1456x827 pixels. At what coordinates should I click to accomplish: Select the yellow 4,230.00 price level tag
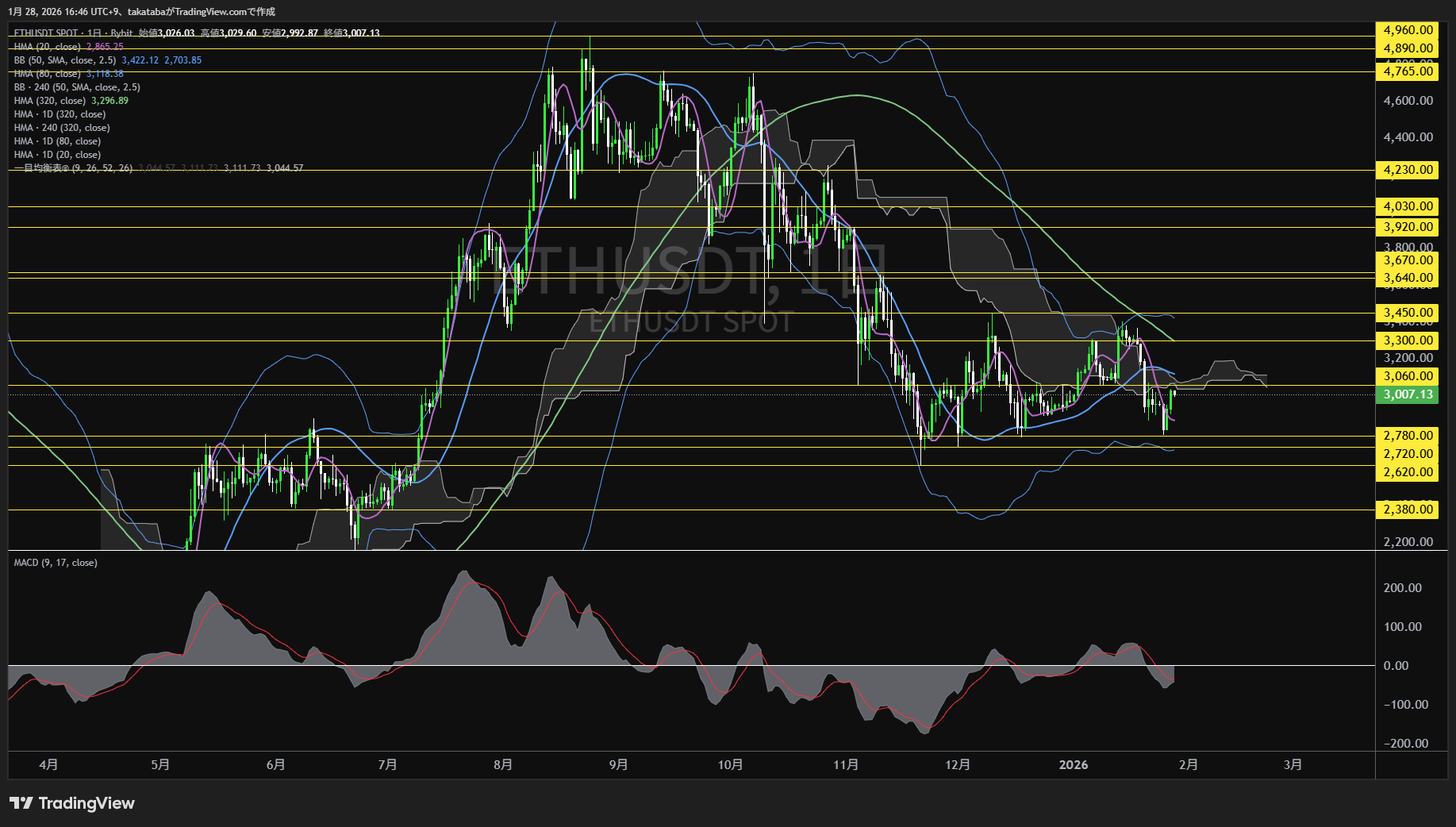(x=1407, y=170)
